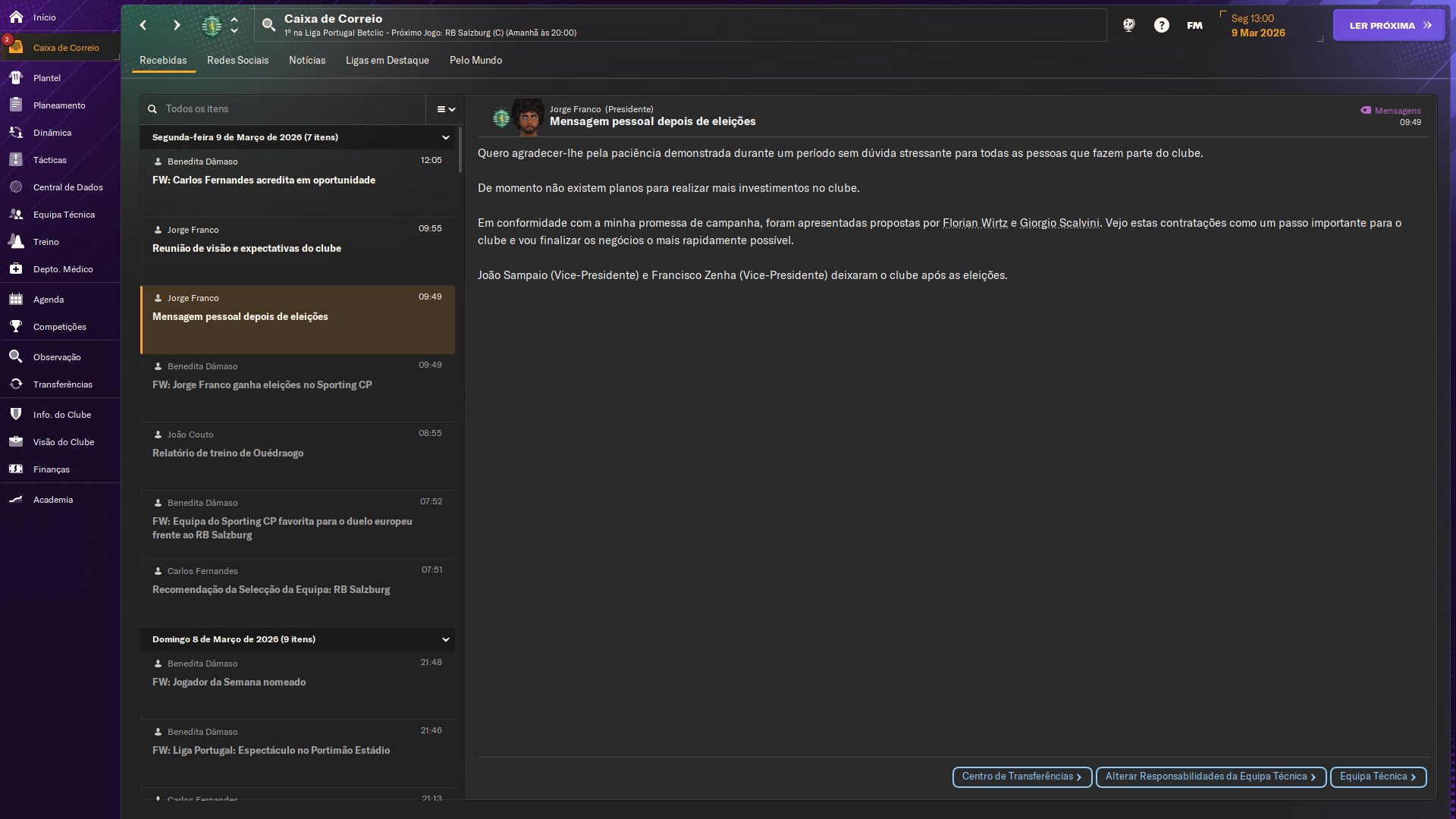Screen dimensions: 1456x819
Task: Collapse the Segunda-feira 9 de Março group
Action: 446,137
